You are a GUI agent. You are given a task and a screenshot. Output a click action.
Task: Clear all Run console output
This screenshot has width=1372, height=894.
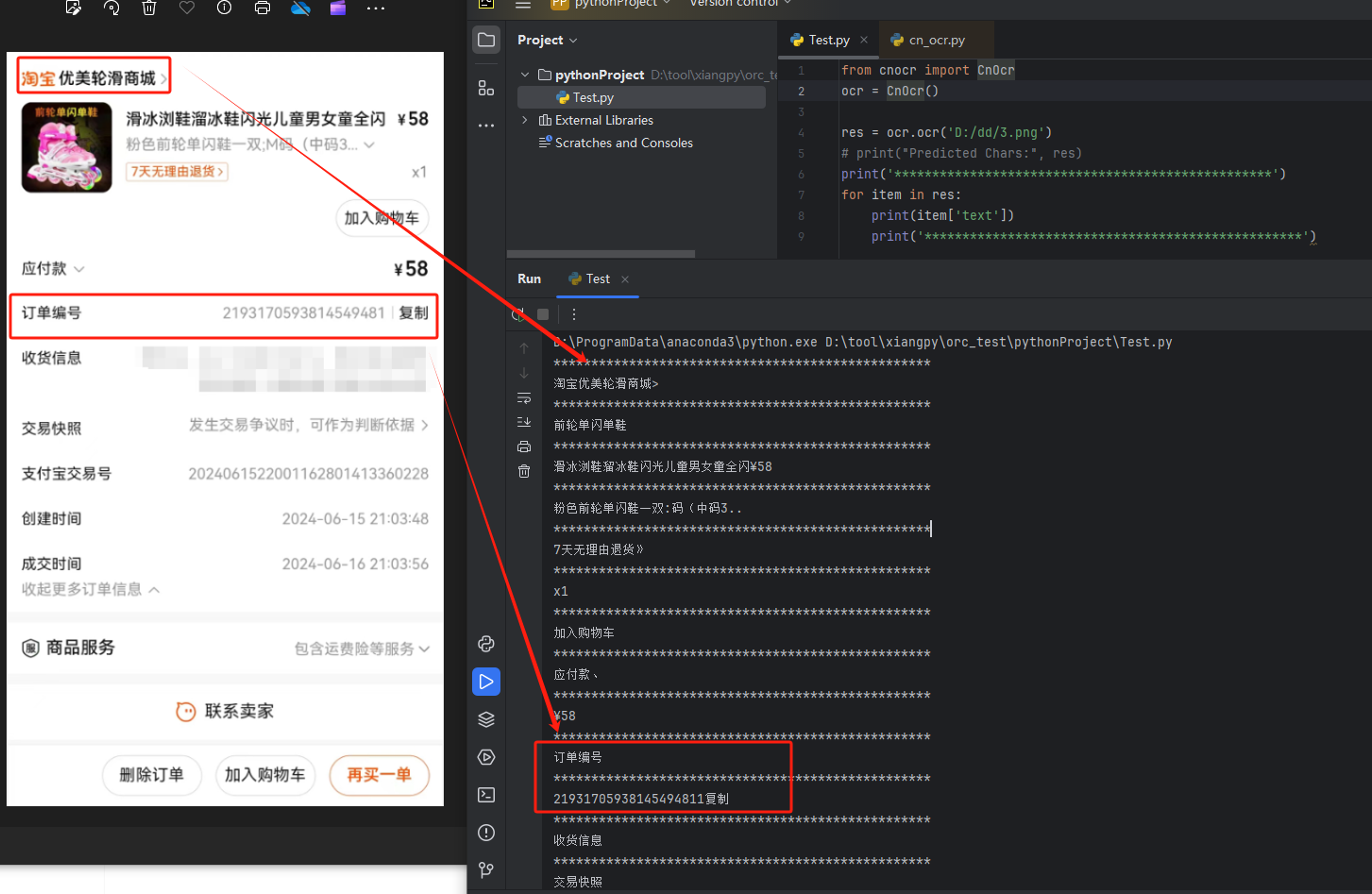(524, 471)
